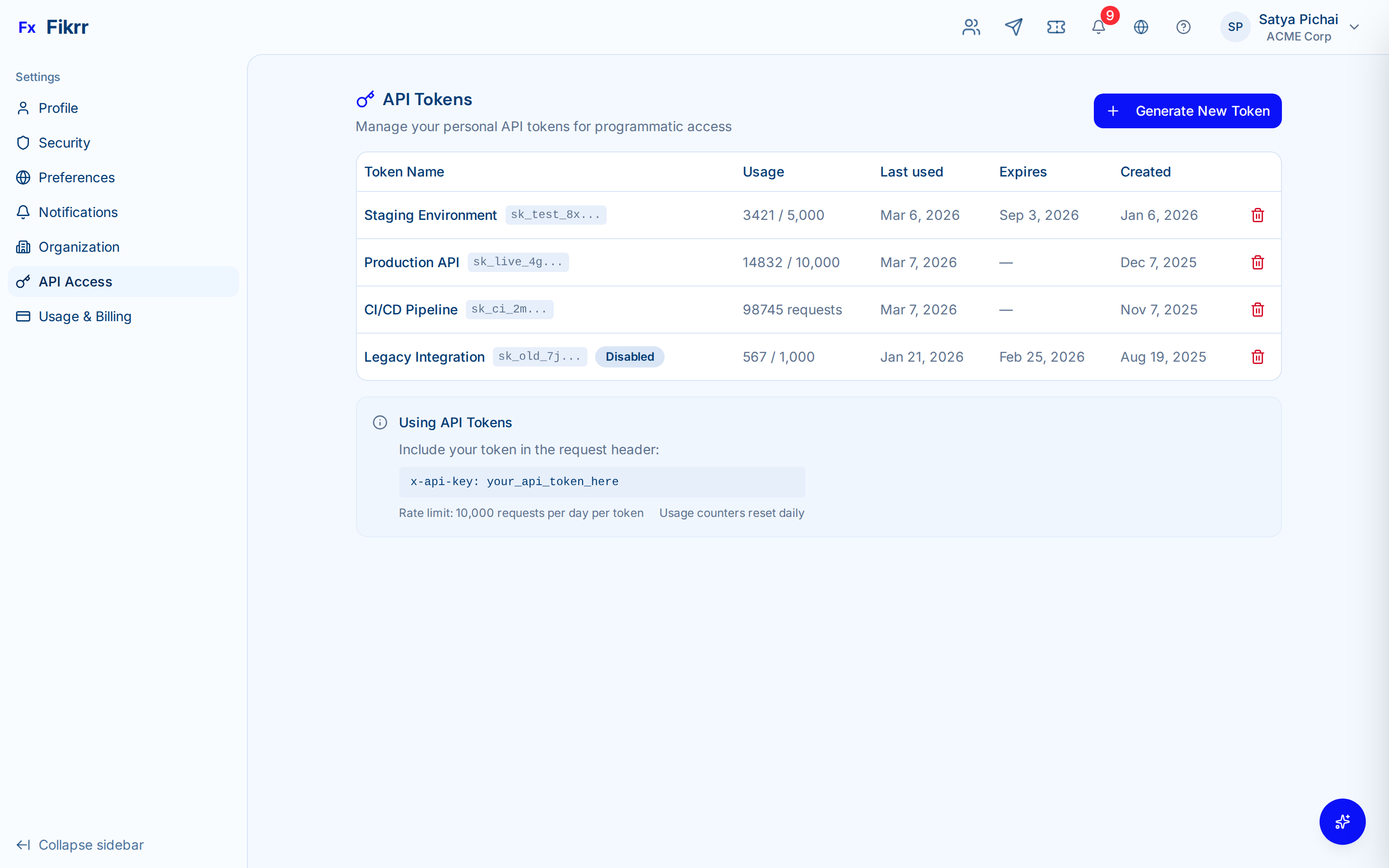Toggle the Disabled badge on Legacy Integration

pyautogui.click(x=630, y=356)
